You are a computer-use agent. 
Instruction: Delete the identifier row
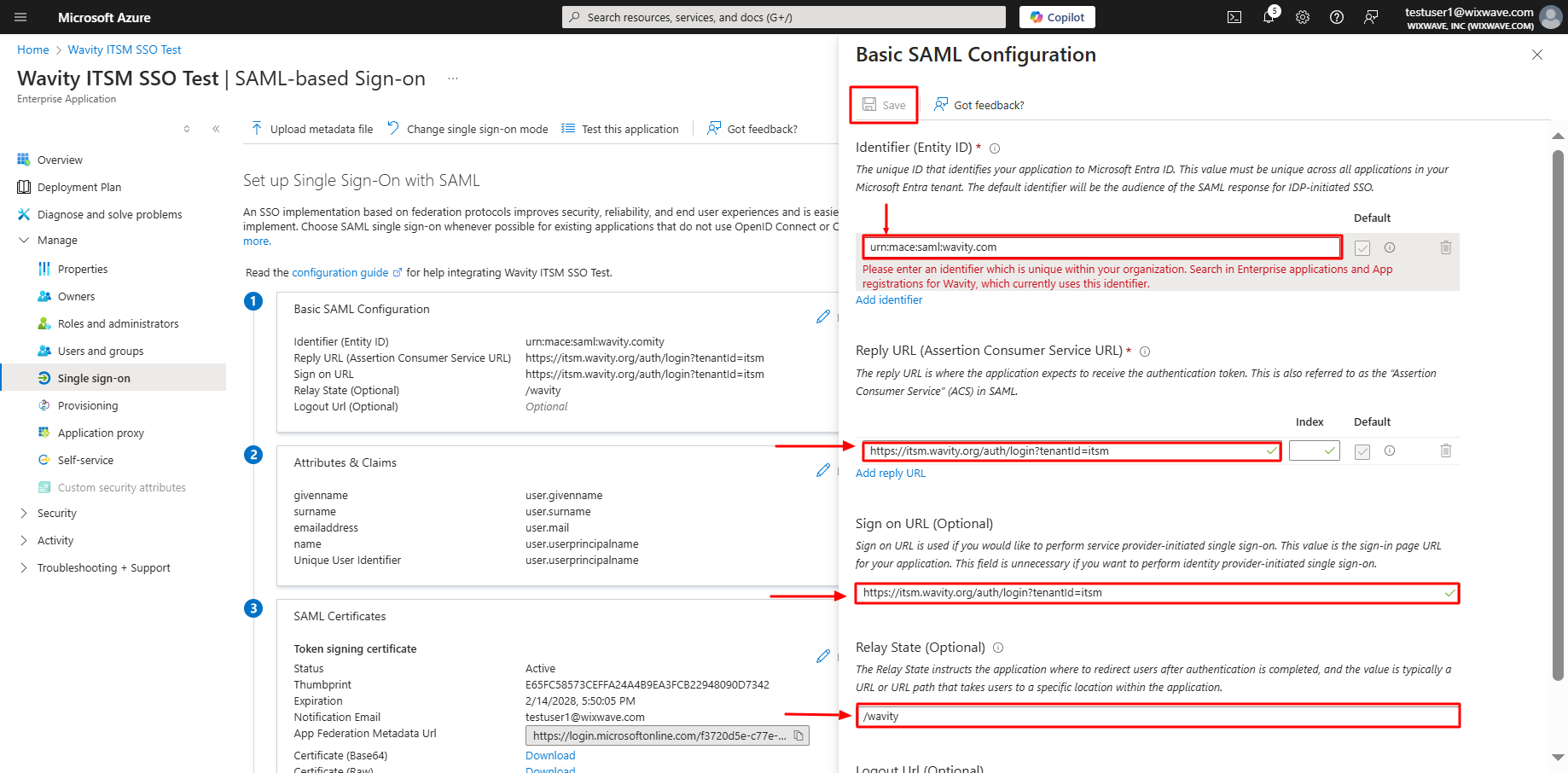click(1446, 247)
